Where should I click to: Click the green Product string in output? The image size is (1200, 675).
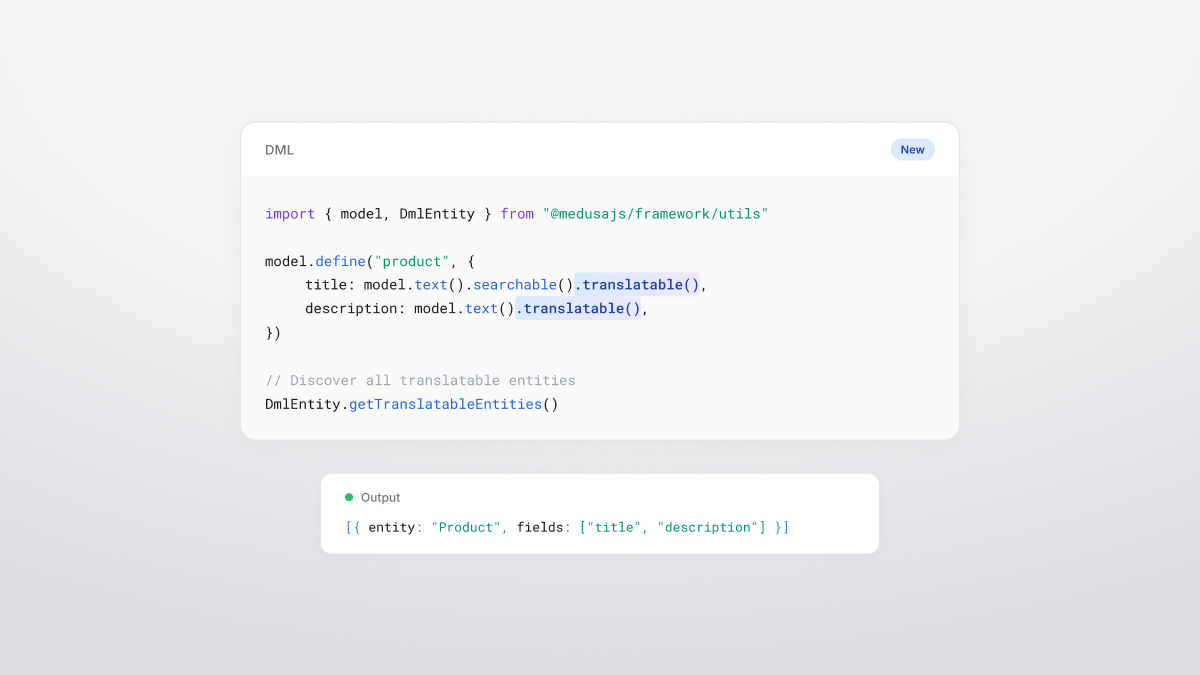click(x=467, y=527)
